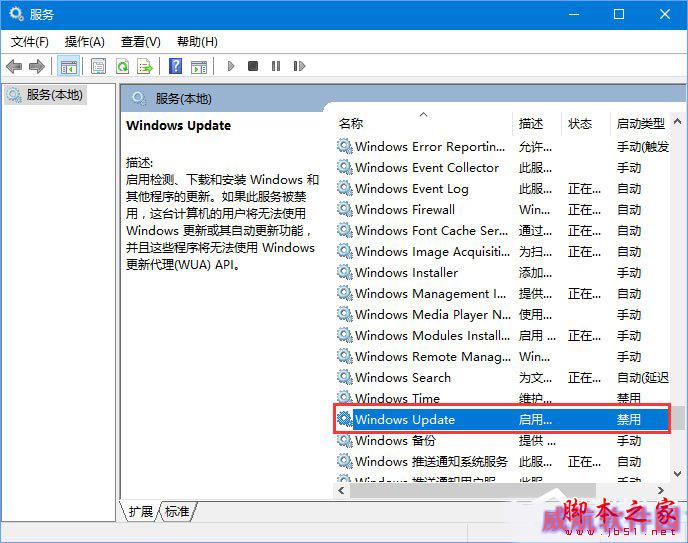Screen dimensions: 688x543
Task: Click the Refresh toolbar icon
Action: [122, 67]
